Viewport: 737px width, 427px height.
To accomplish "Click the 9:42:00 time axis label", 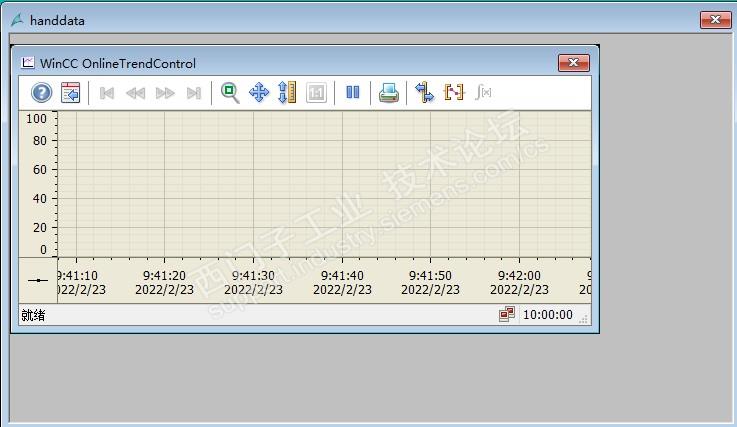I will 519,276.
